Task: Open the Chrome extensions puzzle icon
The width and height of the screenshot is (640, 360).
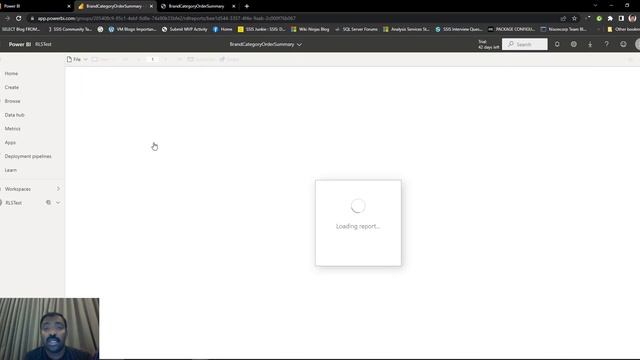Action: click(610, 18)
